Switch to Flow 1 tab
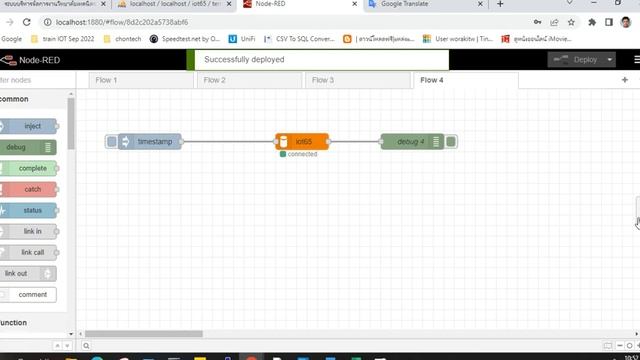The width and height of the screenshot is (640, 360). point(141,80)
